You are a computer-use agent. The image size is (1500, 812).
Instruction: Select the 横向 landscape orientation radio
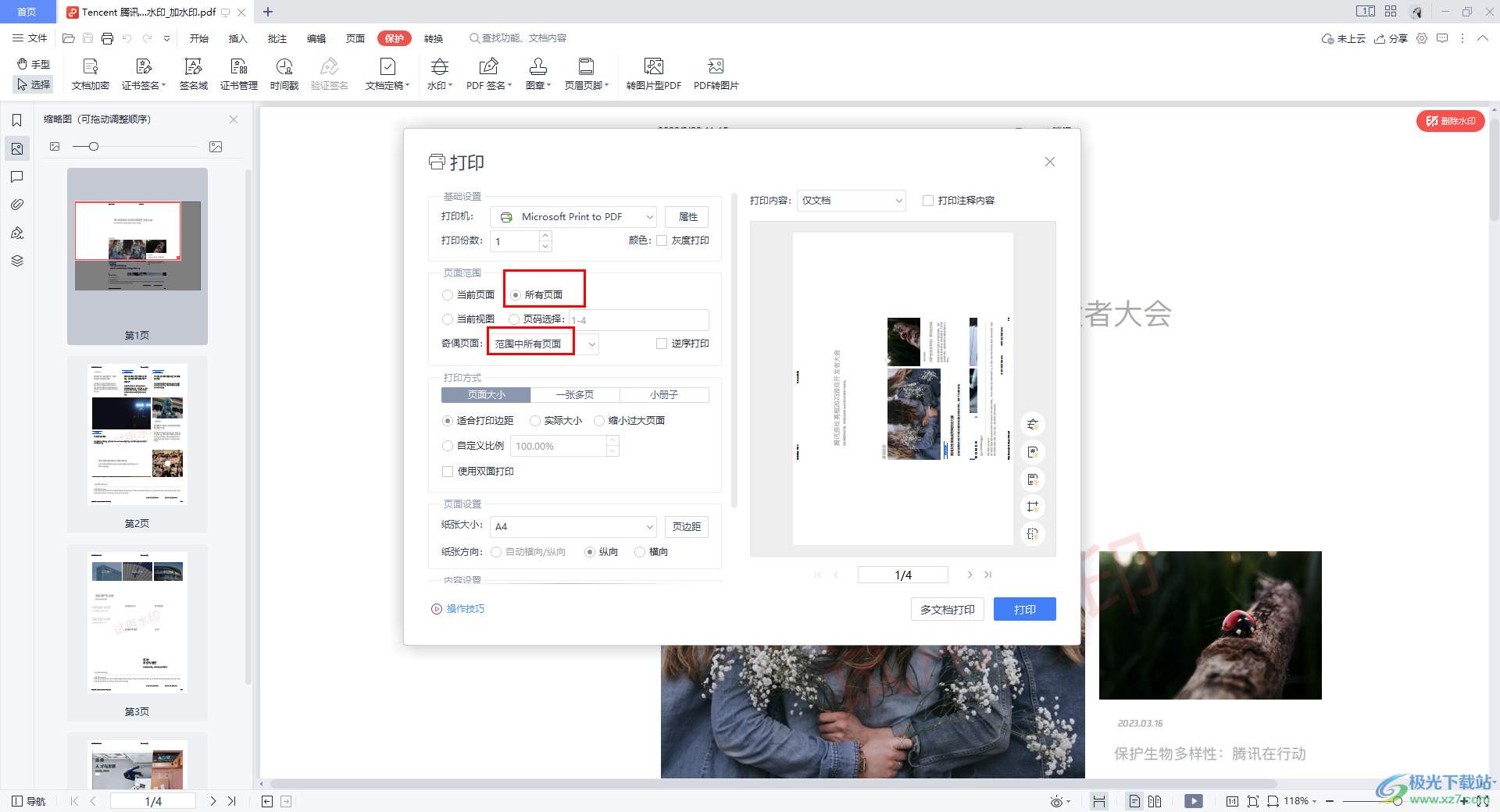coord(640,552)
